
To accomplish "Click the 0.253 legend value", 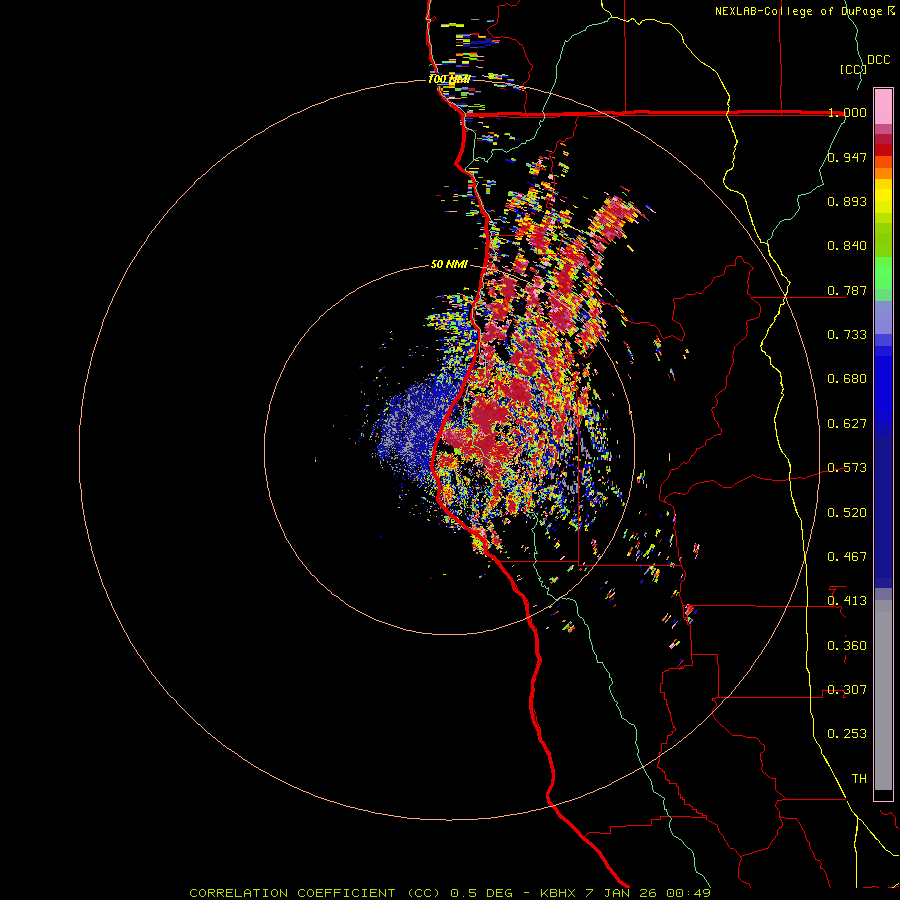I will point(847,734).
